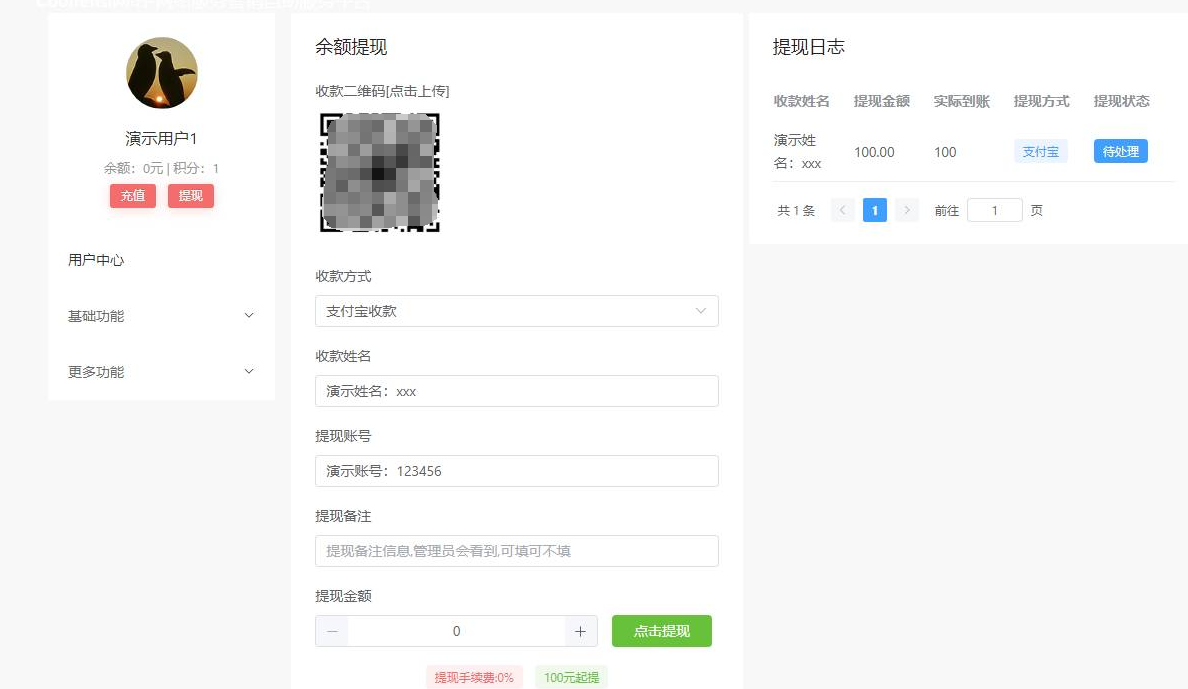The image size is (1188, 689).
Task: Click the 支付宝 tag in the withdrawal log
Action: coord(1040,152)
